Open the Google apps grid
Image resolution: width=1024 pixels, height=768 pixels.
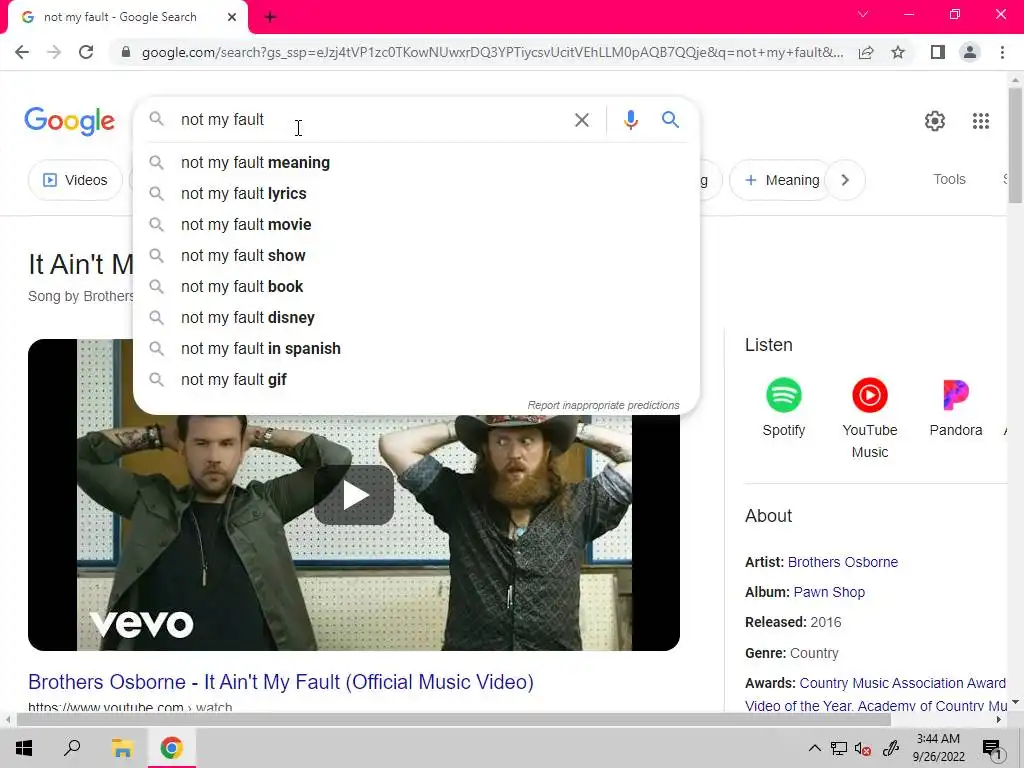coord(980,121)
